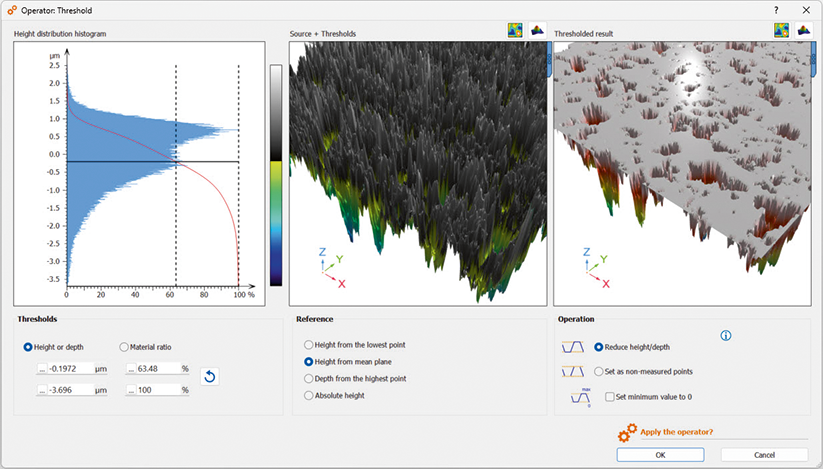Open the '...' button beside -3.696 µm
The height and width of the screenshot is (469, 823).
(x=43, y=390)
